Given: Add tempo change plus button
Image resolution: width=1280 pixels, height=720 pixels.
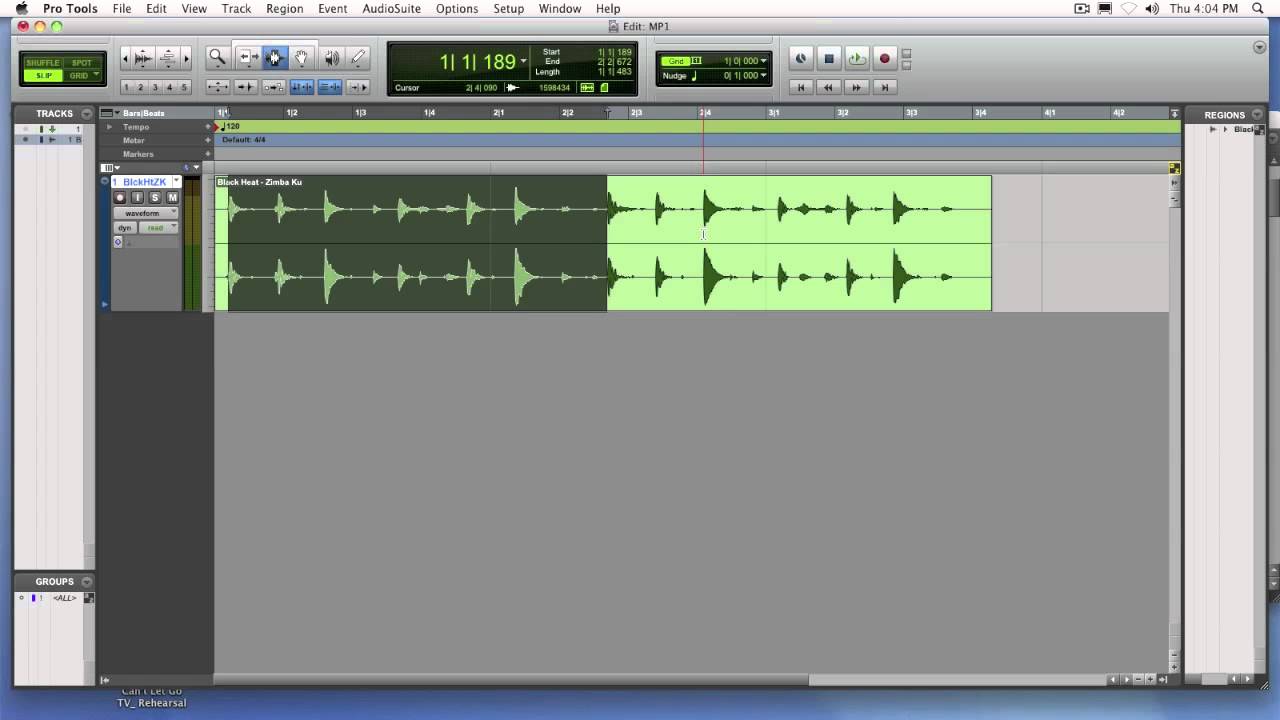Looking at the screenshot, I should coord(208,127).
